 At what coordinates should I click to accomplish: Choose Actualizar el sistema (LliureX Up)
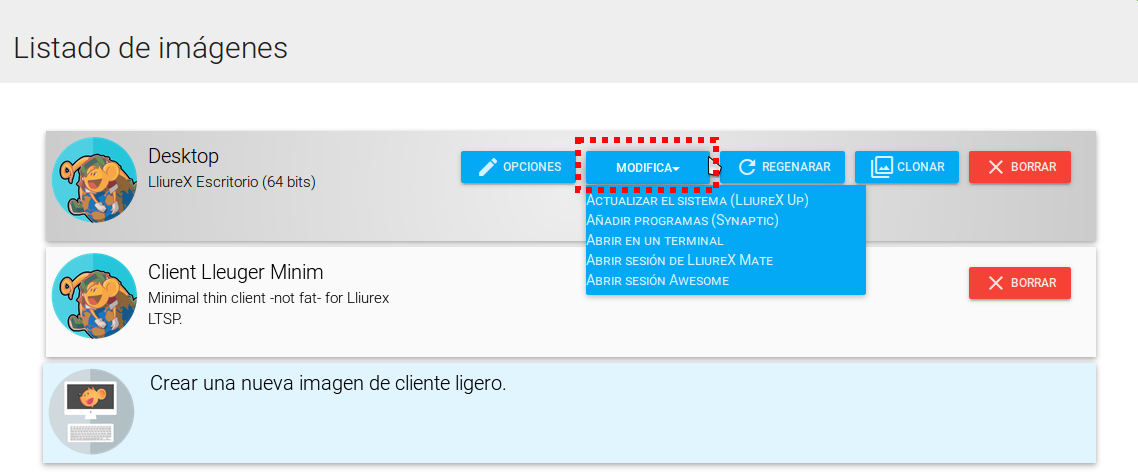click(x=697, y=200)
